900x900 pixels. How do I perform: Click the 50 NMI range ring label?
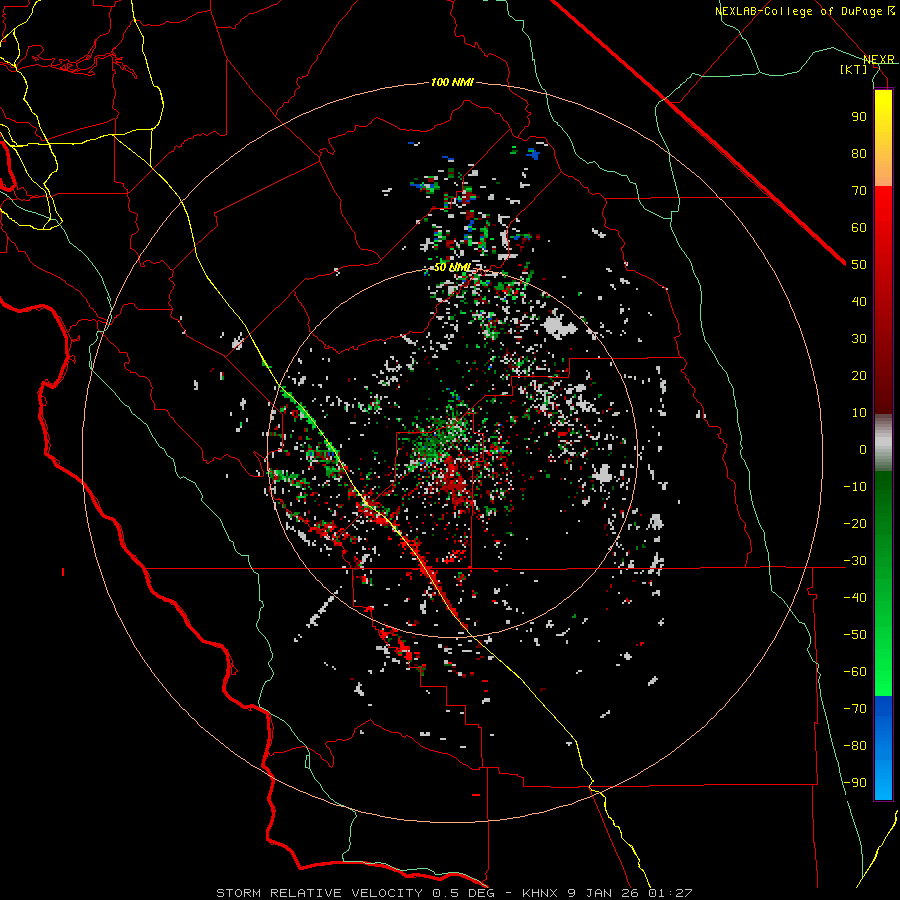pyautogui.click(x=452, y=267)
